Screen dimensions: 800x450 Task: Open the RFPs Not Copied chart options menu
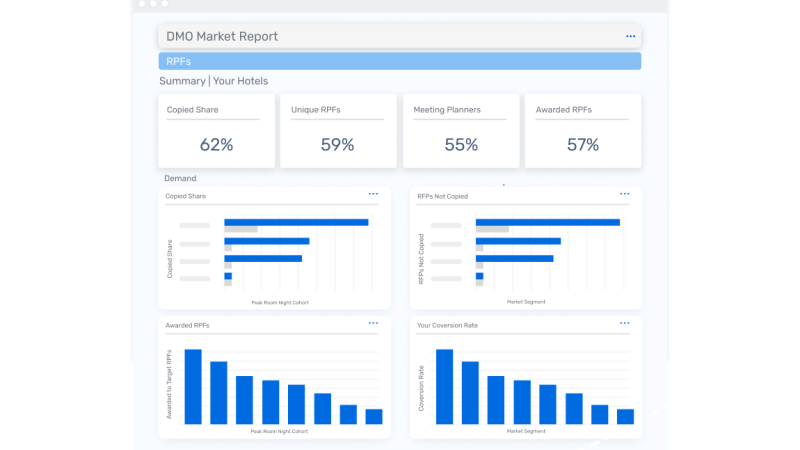click(625, 194)
